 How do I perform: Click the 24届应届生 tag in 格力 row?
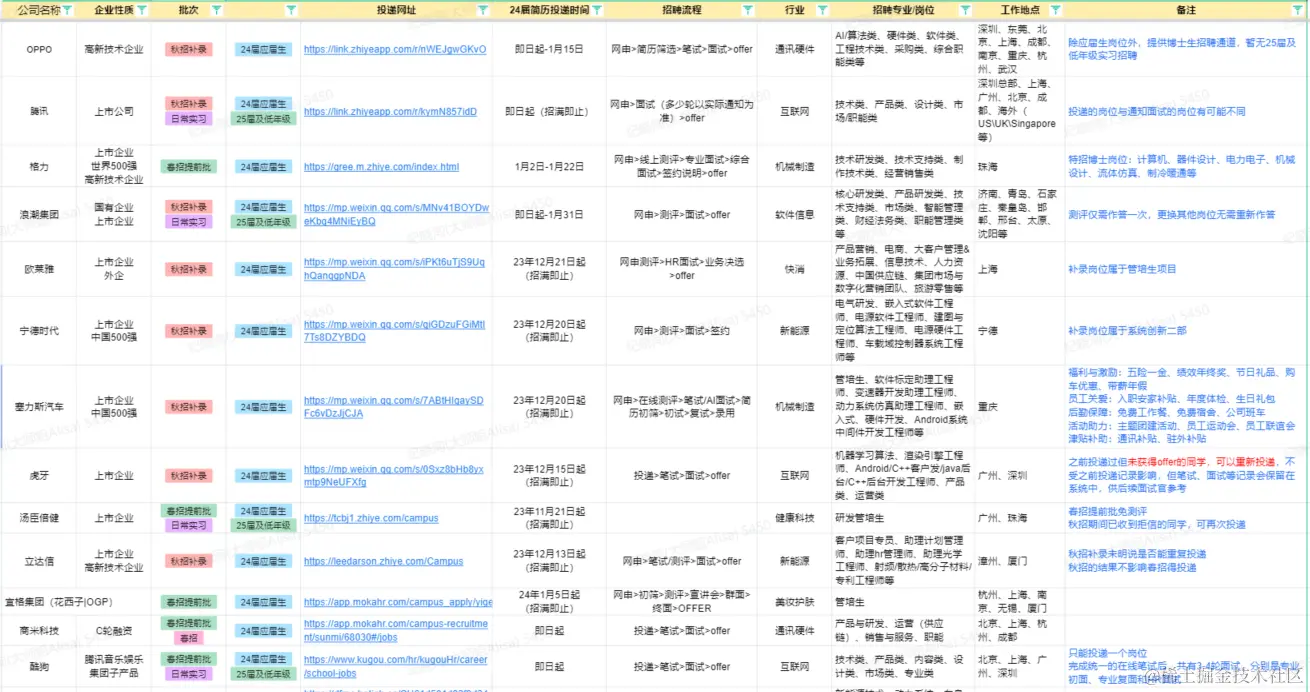pyautogui.click(x=262, y=167)
